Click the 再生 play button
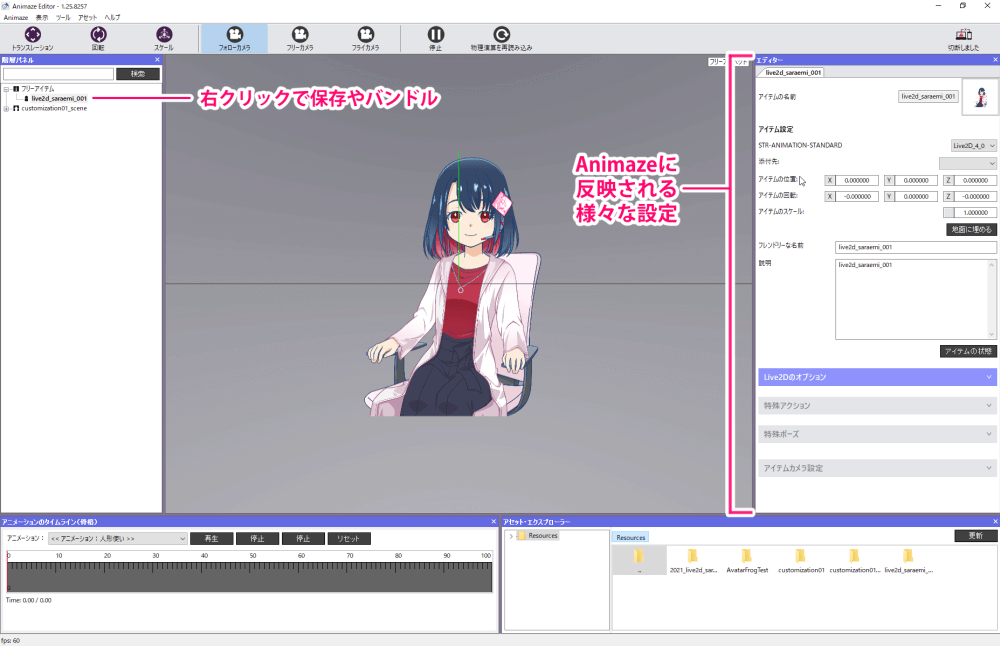Screen dimensions: 1000x646 (x=212, y=539)
